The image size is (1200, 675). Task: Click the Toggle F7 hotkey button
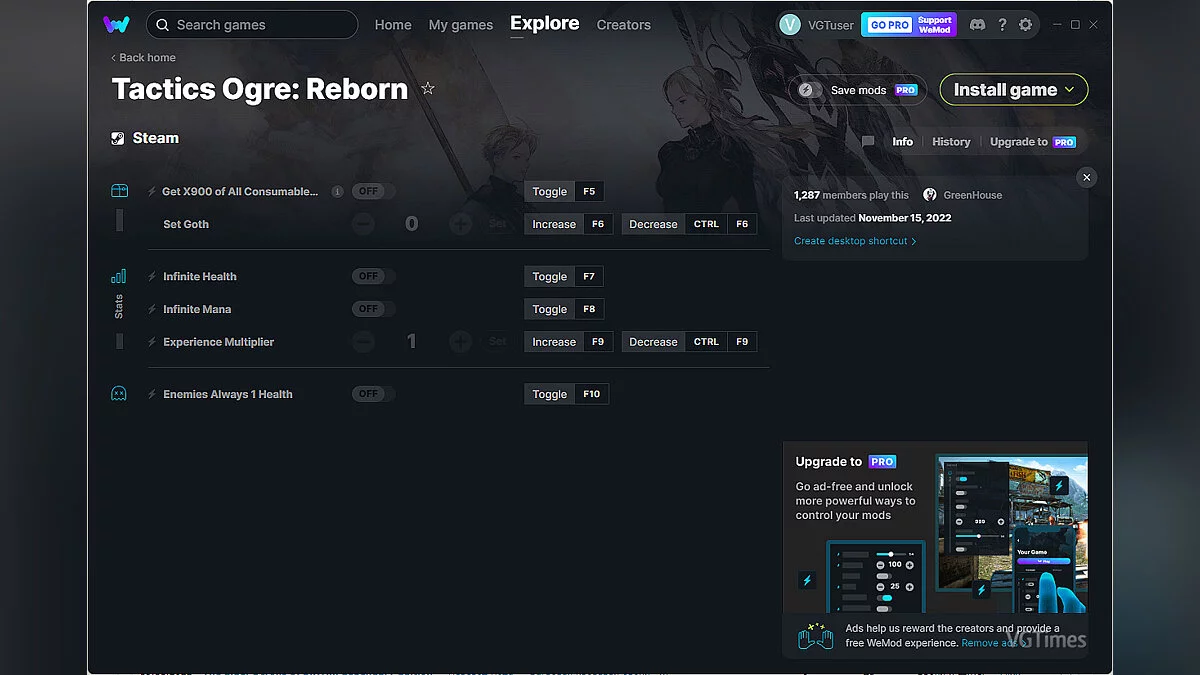coord(564,277)
